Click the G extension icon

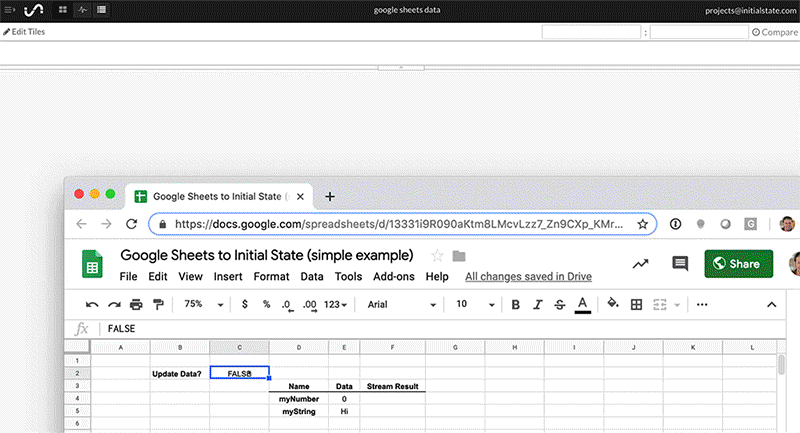pyautogui.click(x=750, y=224)
